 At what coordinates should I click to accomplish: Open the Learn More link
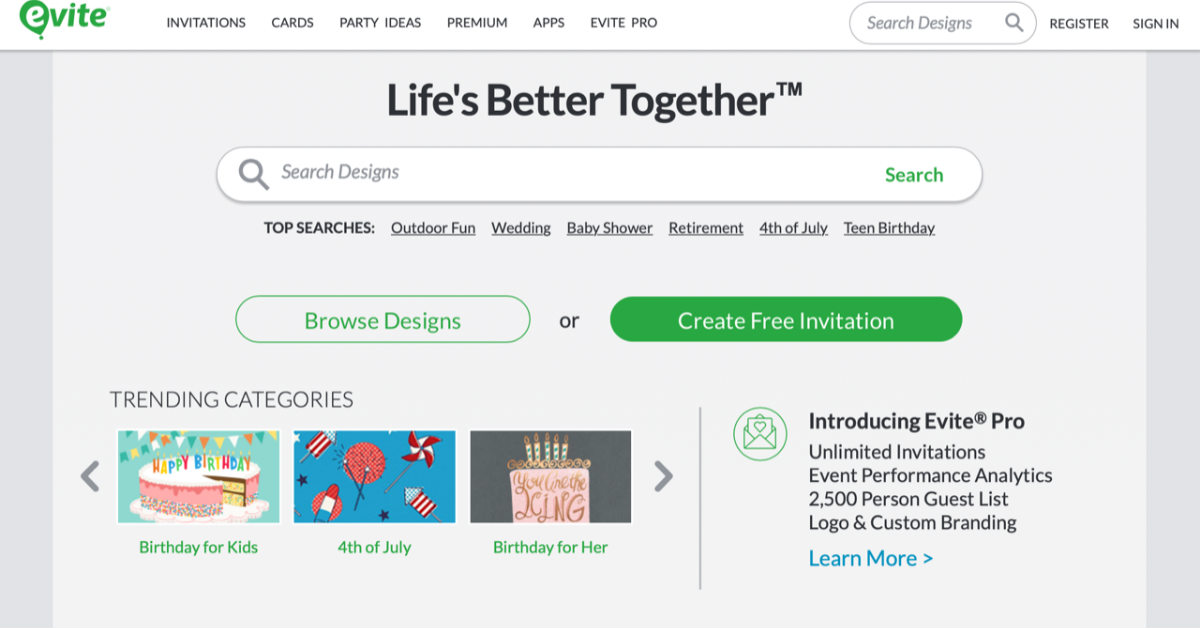click(x=870, y=558)
